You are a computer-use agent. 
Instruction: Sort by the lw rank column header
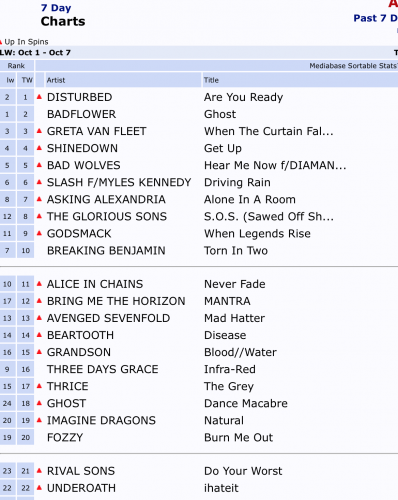click(10, 80)
